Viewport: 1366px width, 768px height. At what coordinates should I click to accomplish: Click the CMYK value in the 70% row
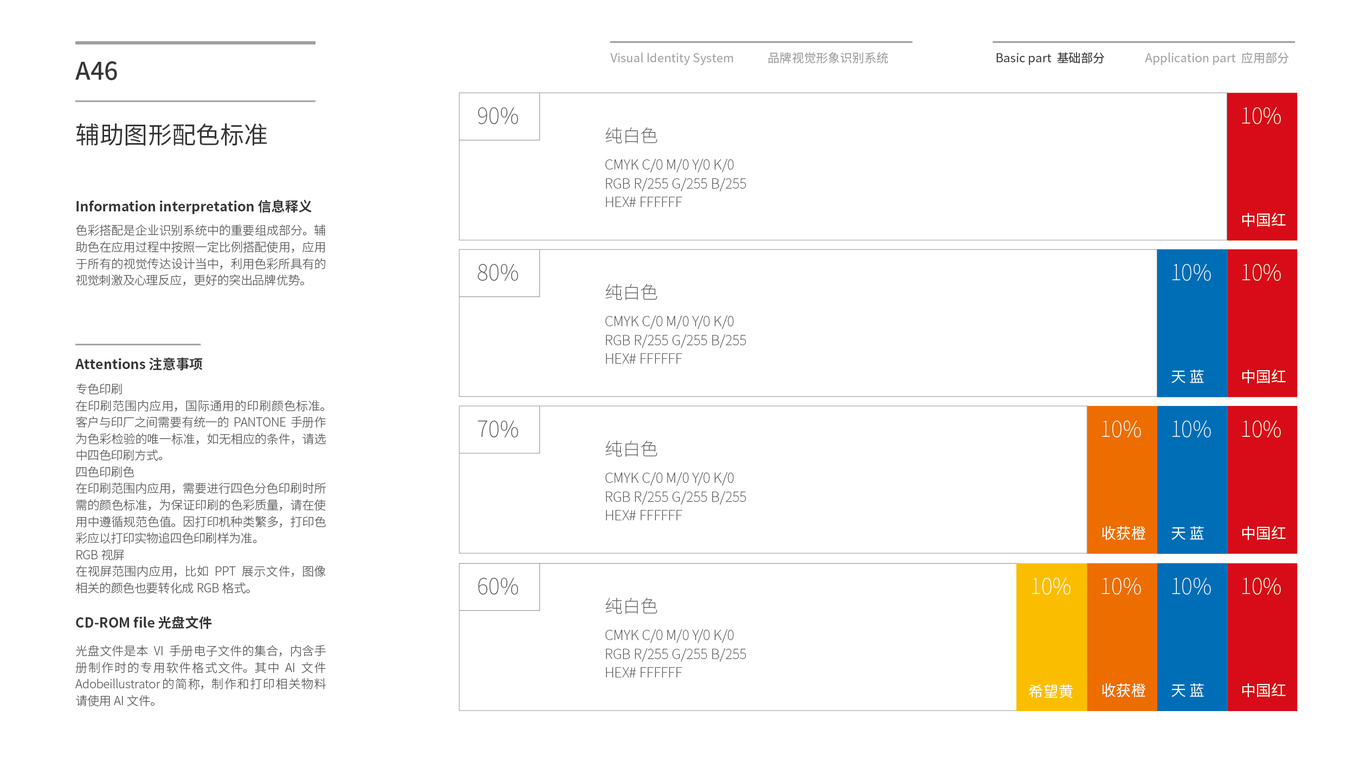coord(669,478)
